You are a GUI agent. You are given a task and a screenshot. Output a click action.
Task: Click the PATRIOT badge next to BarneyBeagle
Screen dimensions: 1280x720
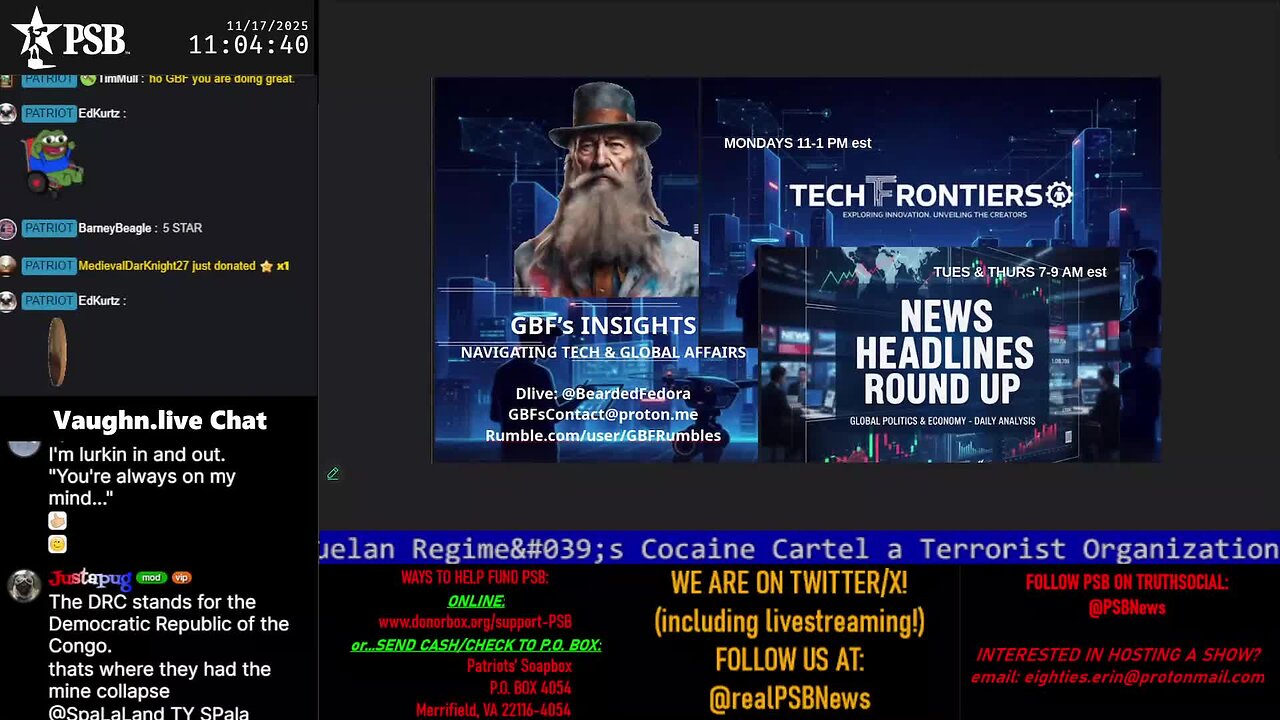click(x=48, y=228)
